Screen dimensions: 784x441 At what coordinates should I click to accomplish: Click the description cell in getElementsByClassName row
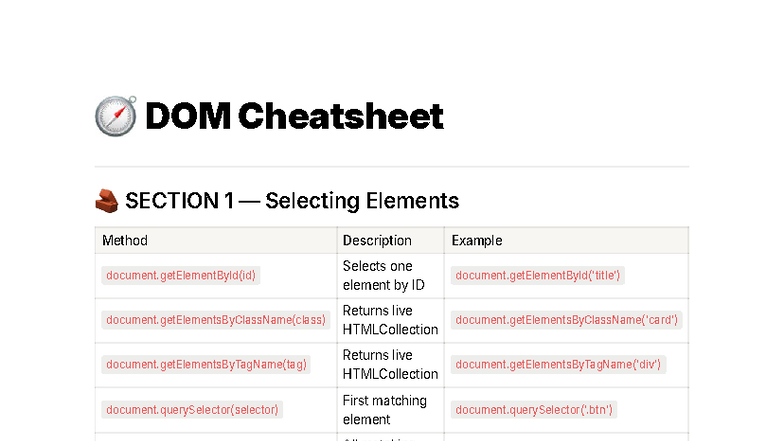(x=390, y=320)
